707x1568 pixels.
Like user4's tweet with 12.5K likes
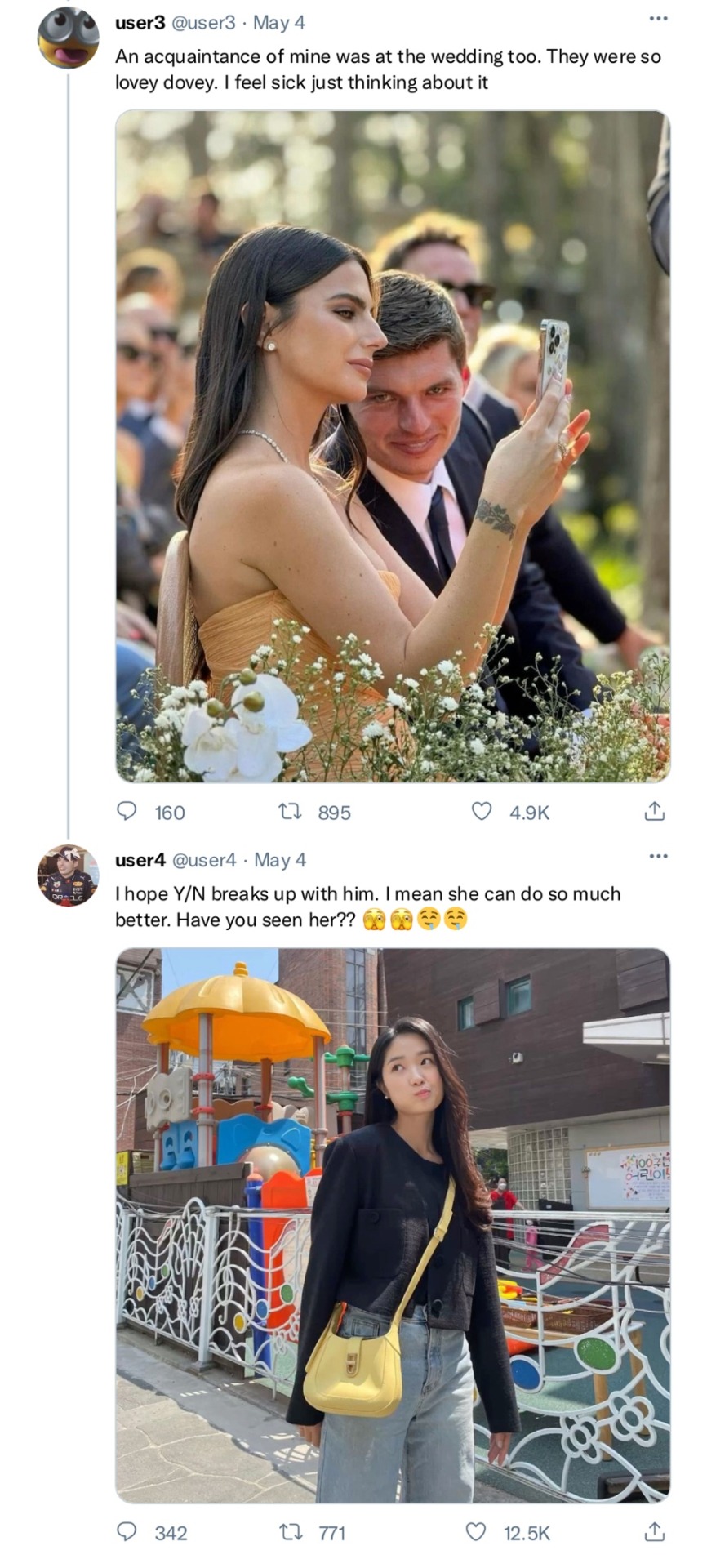476,1531
